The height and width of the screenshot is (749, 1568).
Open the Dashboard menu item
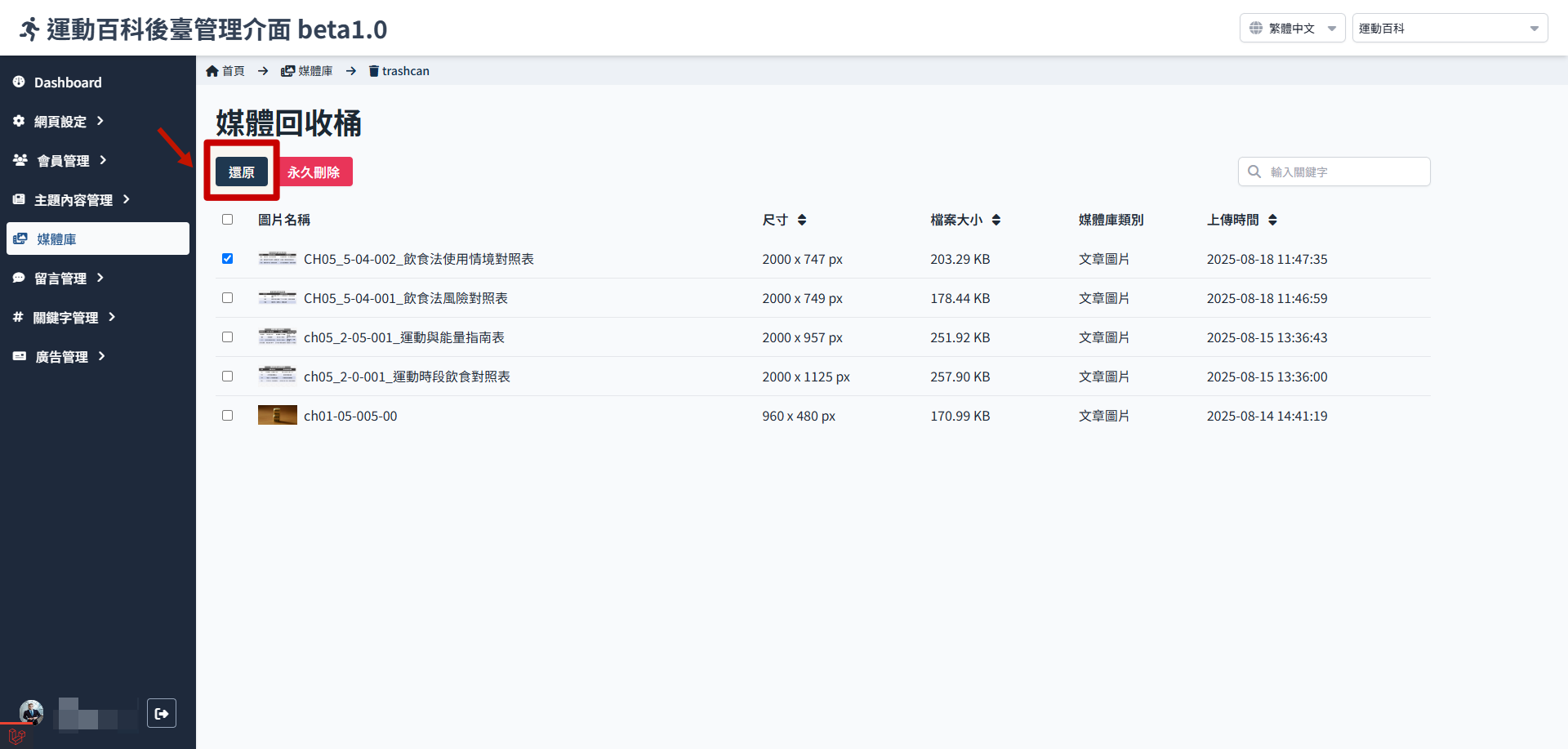[98, 82]
